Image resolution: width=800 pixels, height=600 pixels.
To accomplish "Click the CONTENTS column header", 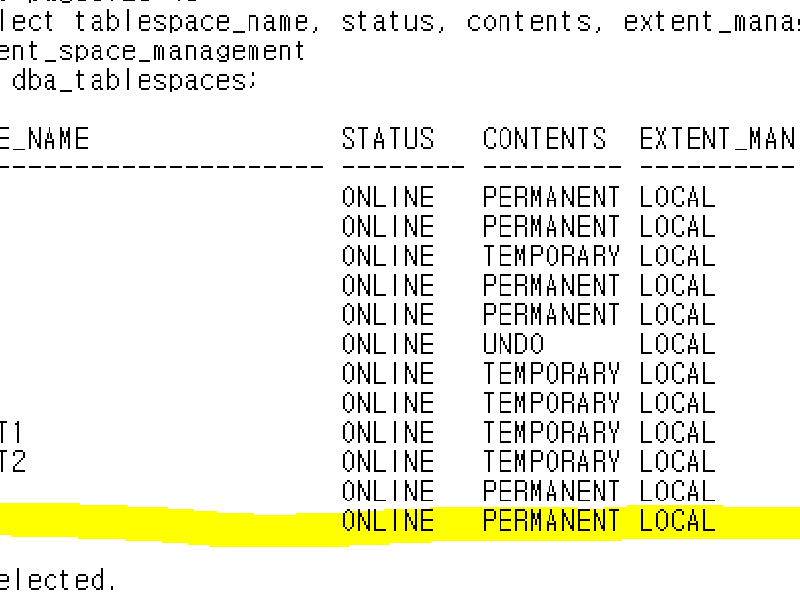I will [544, 139].
